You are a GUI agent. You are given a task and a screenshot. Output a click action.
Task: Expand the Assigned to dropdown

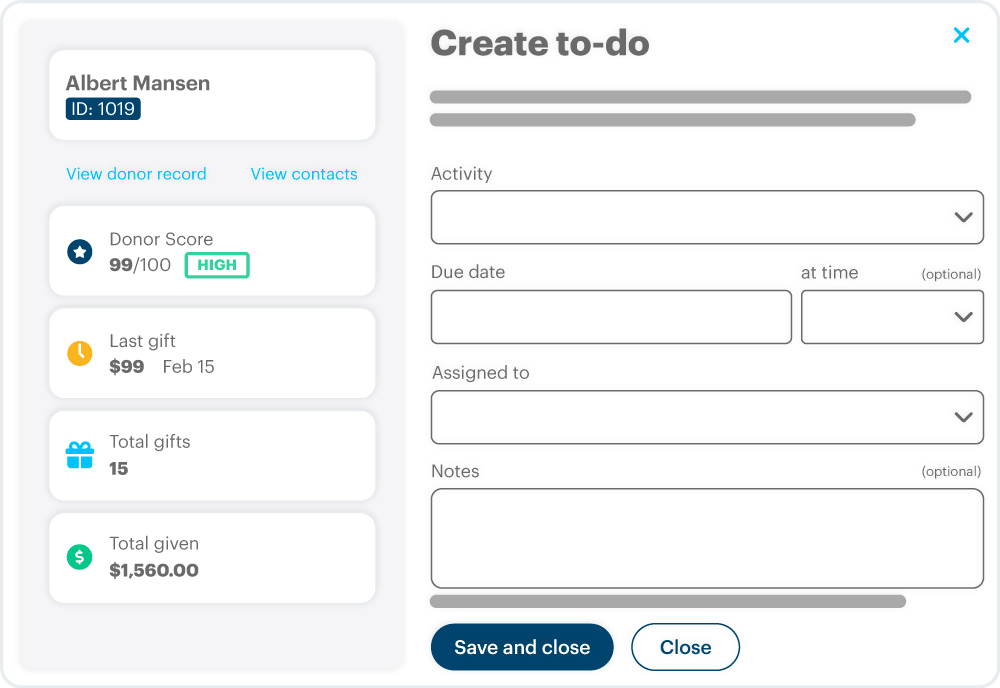[x=707, y=417]
